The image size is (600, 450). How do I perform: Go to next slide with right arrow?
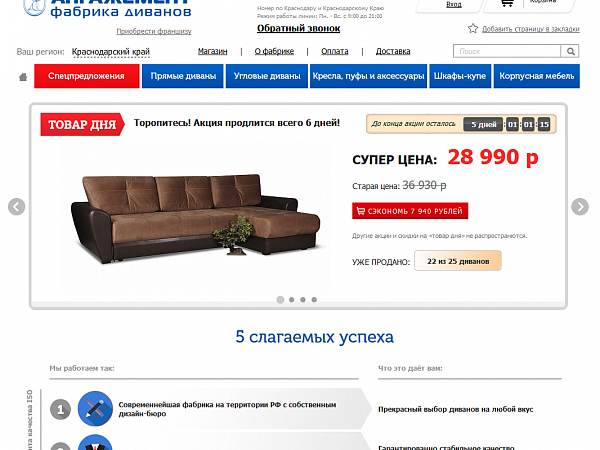click(x=580, y=207)
